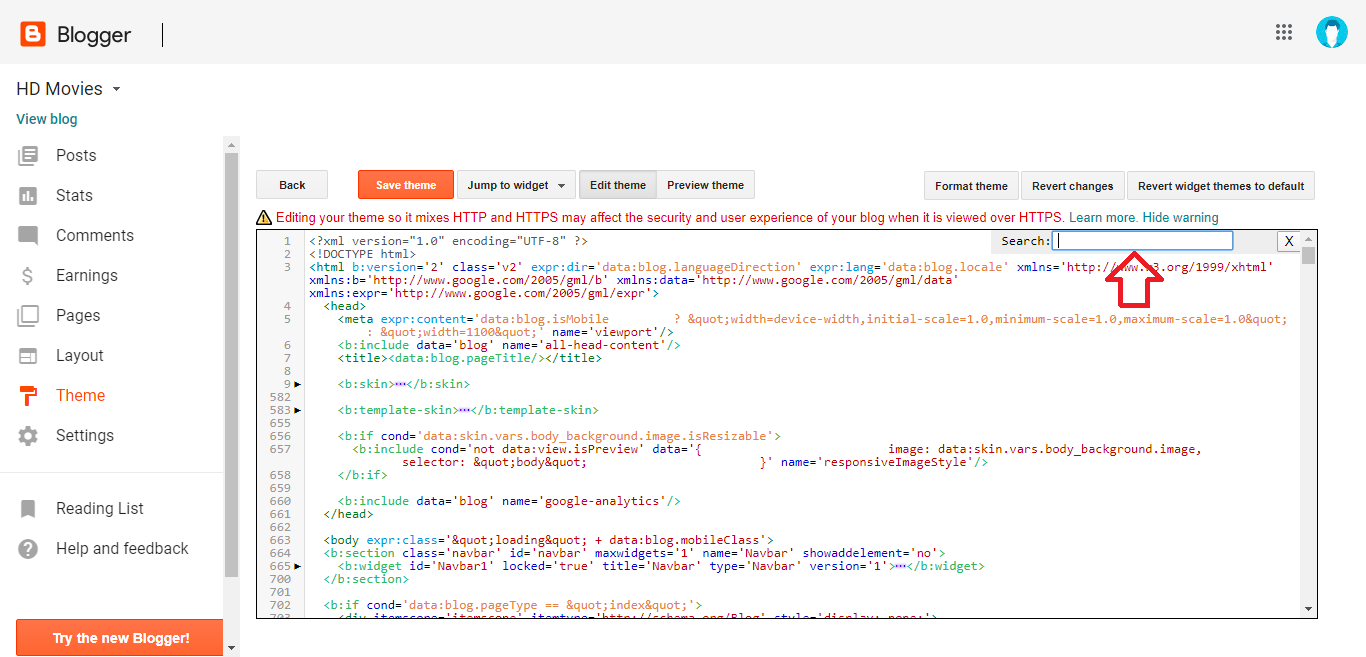Click line number 664 in the gutter
This screenshot has width=1366, height=657.
(x=281, y=553)
